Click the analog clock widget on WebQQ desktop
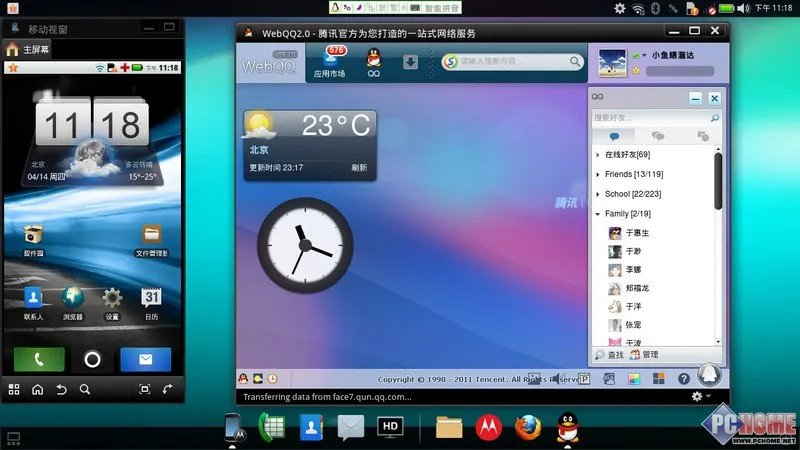 pyautogui.click(x=305, y=245)
